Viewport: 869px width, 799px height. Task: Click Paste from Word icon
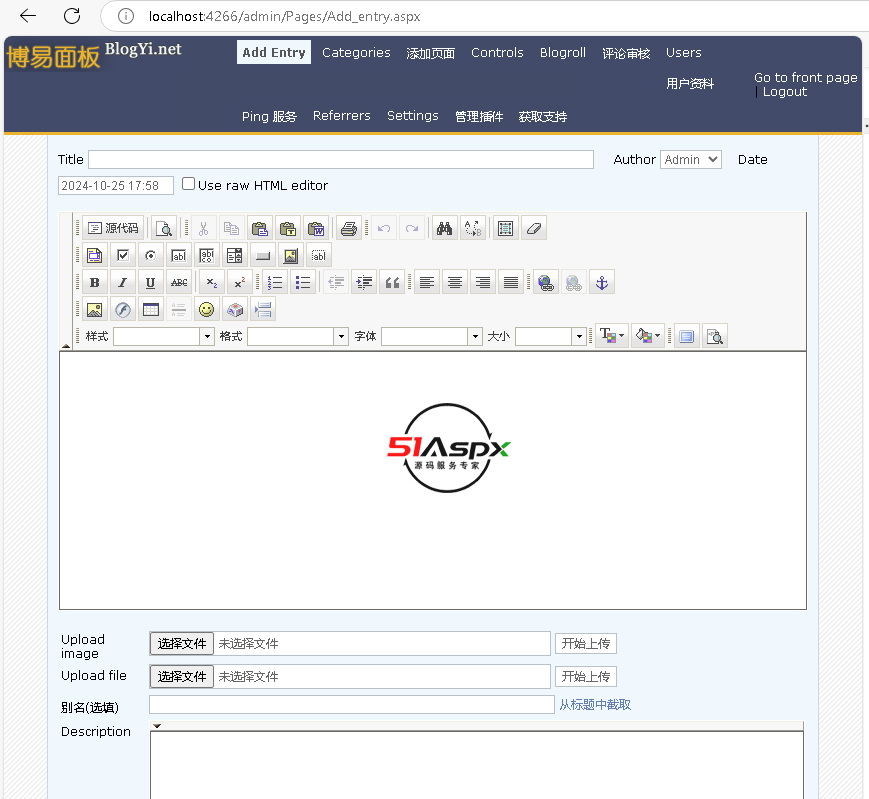pos(316,228)
